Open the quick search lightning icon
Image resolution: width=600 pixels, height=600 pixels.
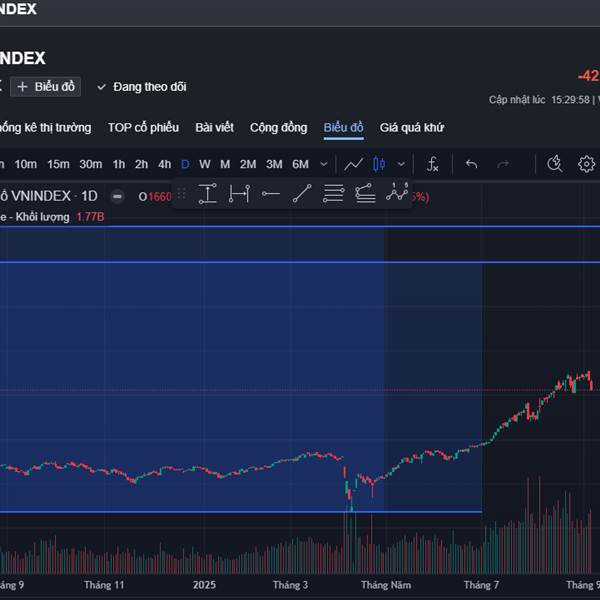coord(554,164)
